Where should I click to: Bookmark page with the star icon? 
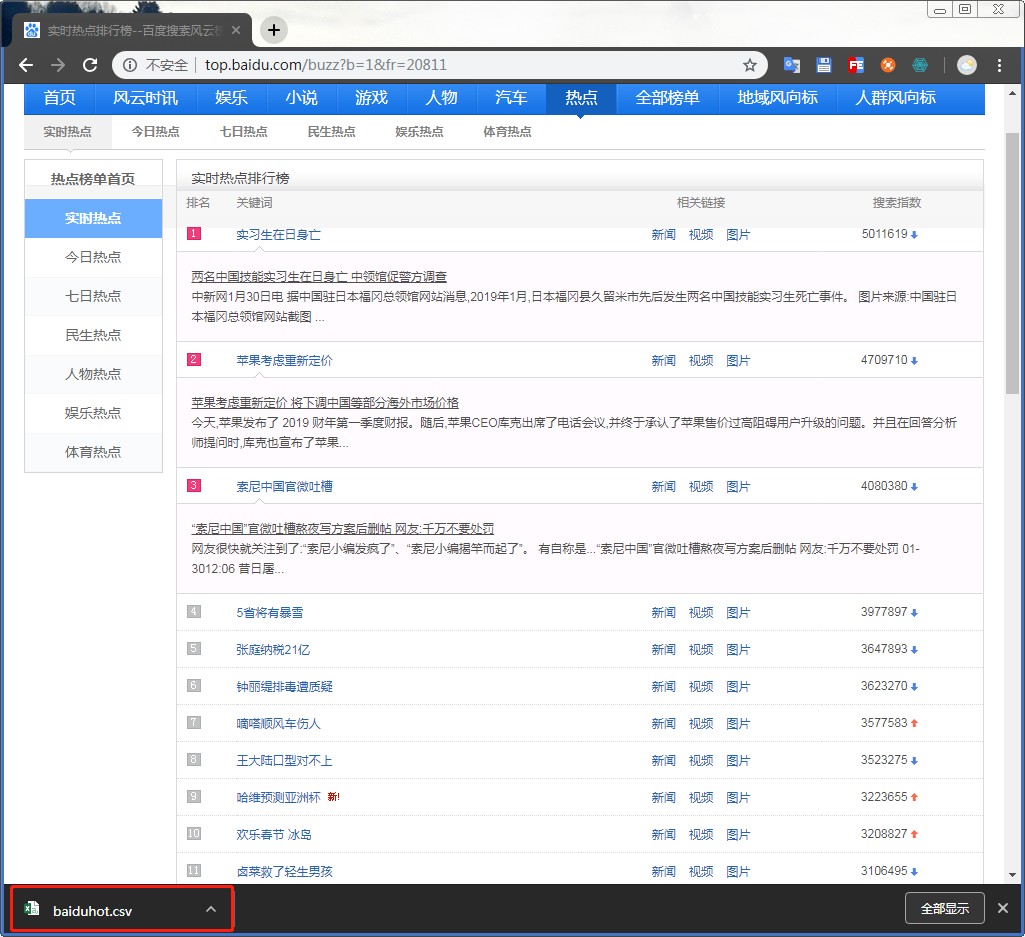point(750,65)
